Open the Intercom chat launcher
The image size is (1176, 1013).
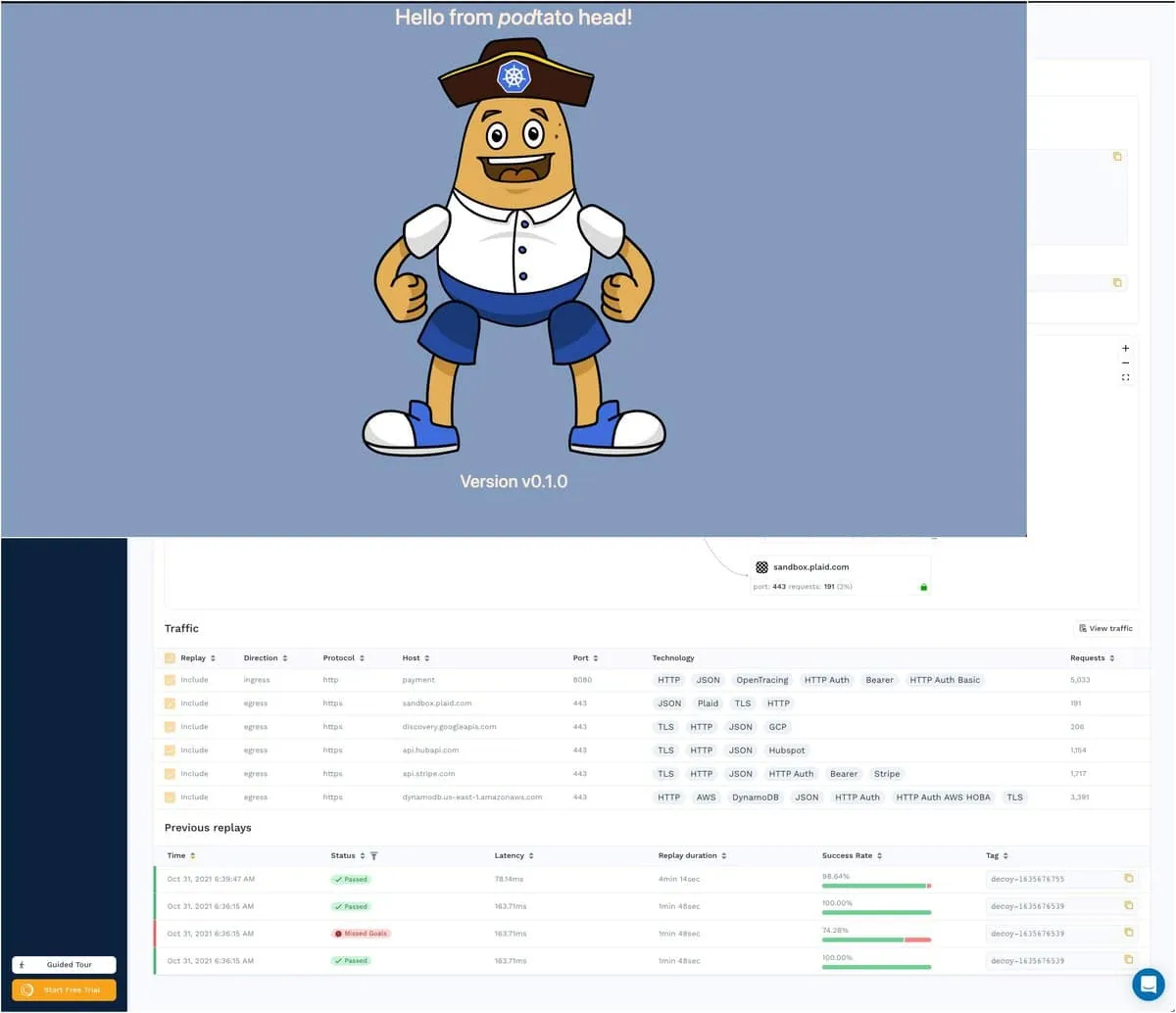1148,985
